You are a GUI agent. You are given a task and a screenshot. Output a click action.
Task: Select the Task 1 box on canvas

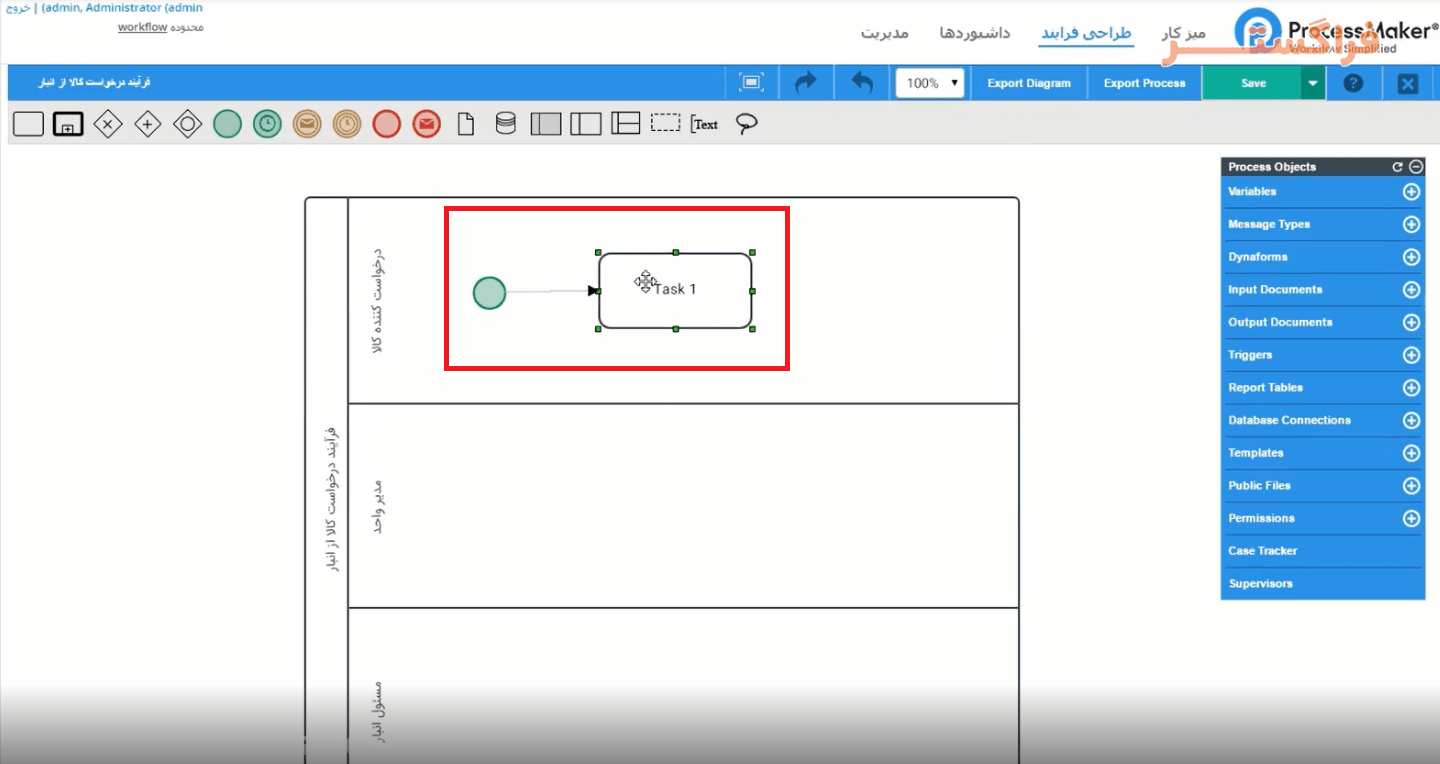click(700, 305)
